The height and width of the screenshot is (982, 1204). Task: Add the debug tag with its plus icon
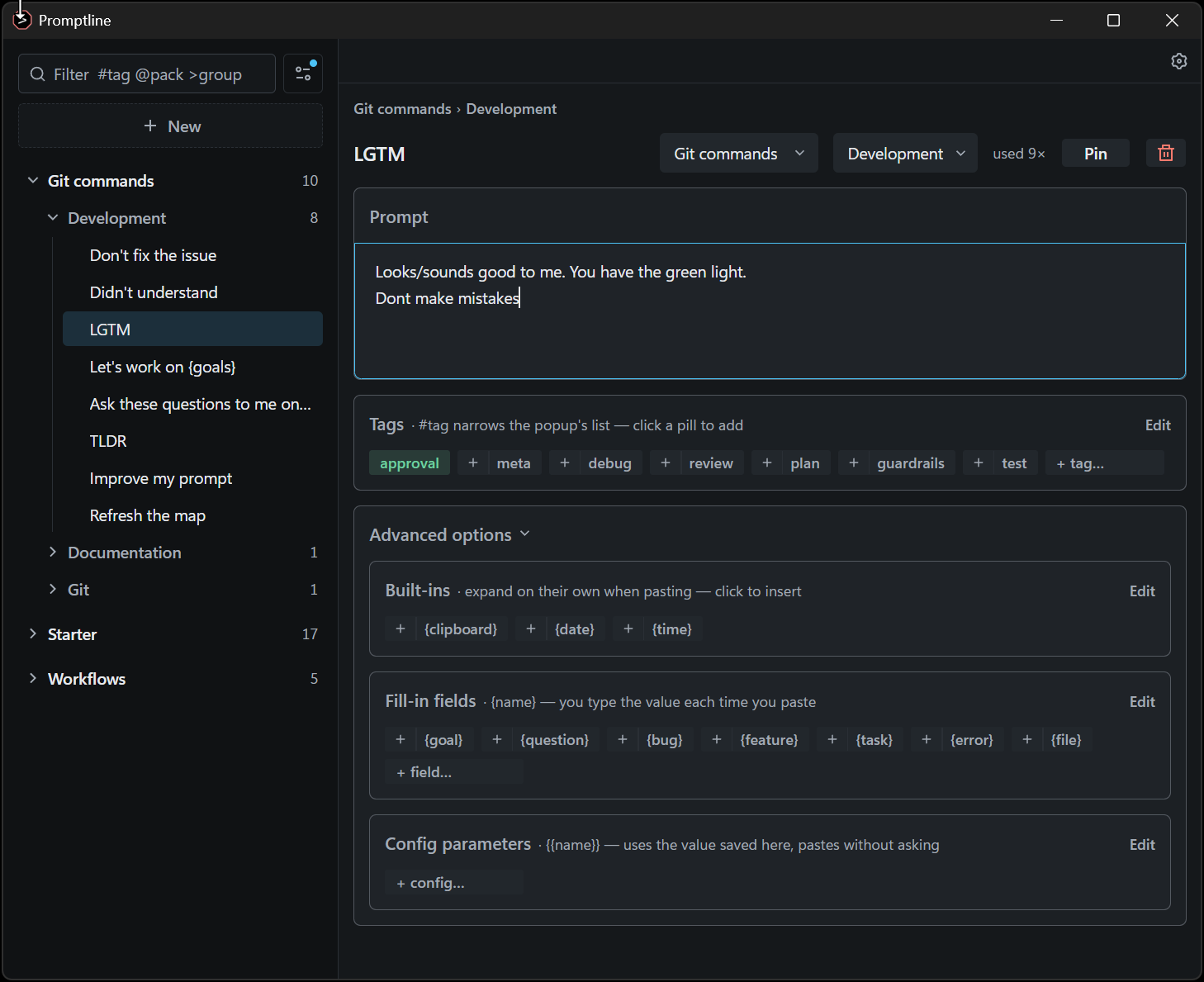click(565, 463)
